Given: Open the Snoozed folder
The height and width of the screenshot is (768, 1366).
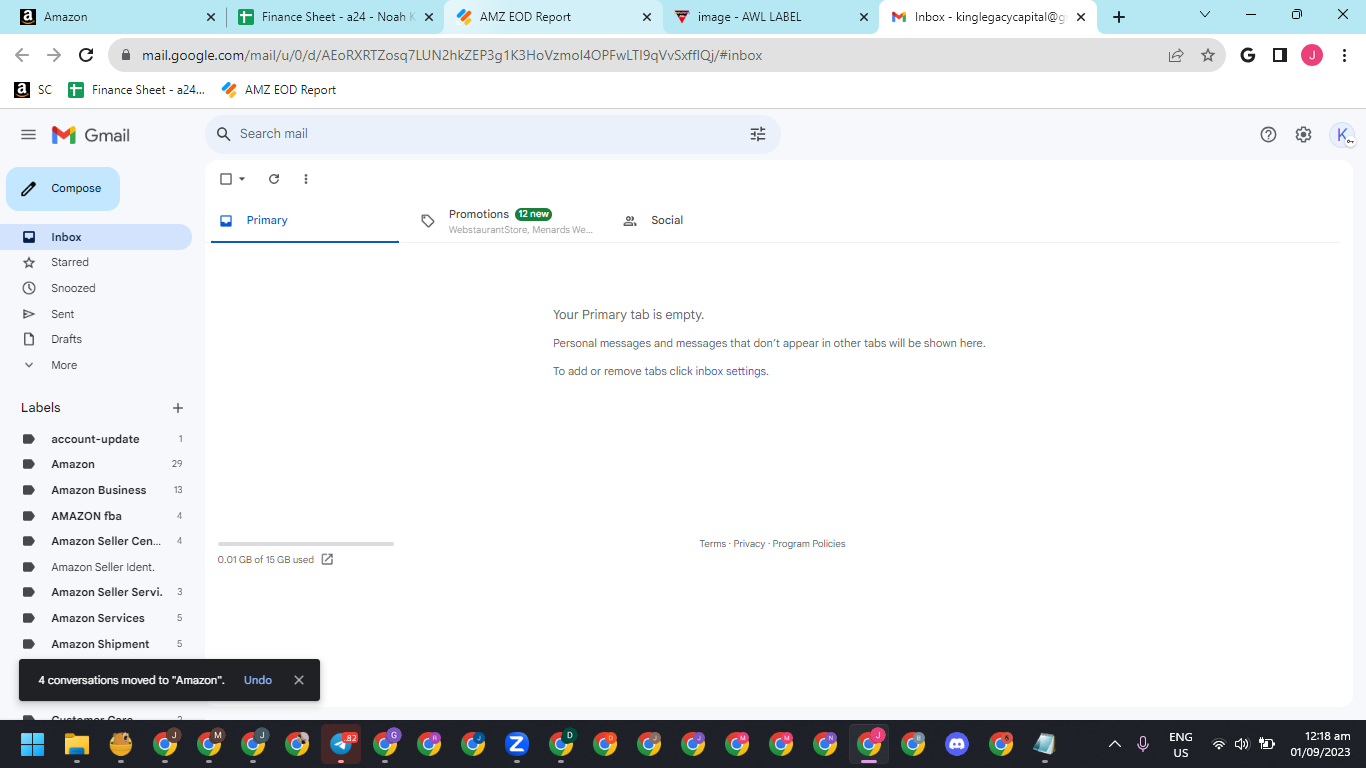Looking at the screenshot, I should 73,288.
